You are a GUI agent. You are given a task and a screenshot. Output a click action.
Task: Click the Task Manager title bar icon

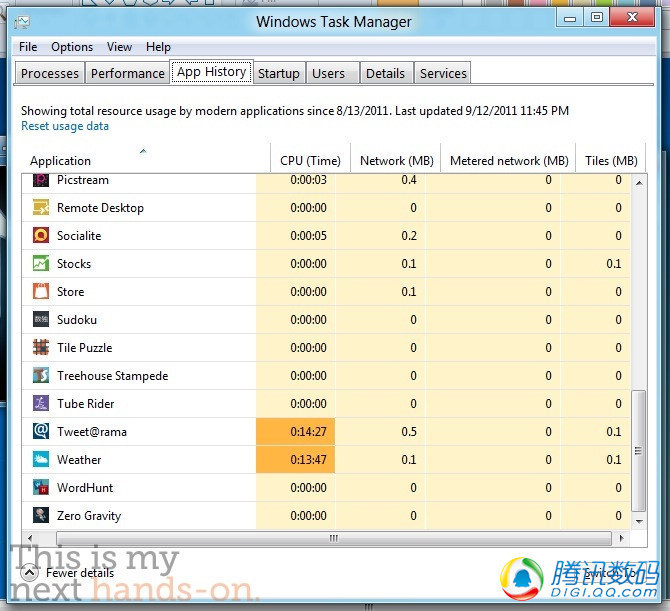(22, 22)
